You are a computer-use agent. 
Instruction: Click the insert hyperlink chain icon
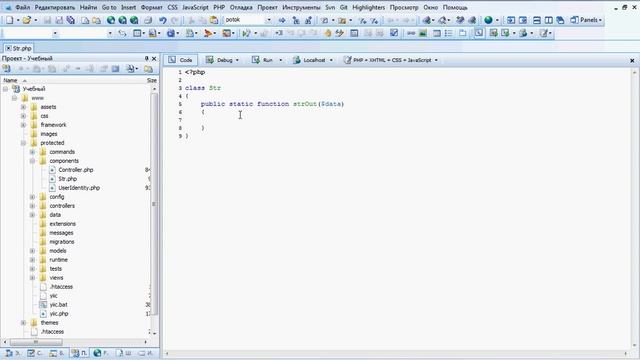411,33
